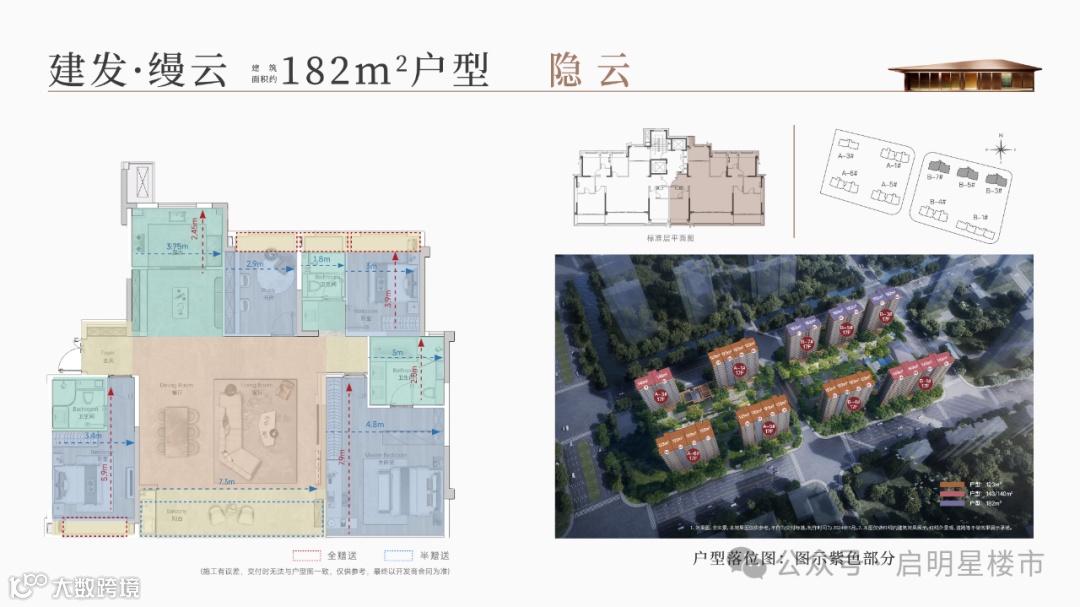Click building A-1# on the site map
The width and height of the screenshot is (1080, 607).
click(x=895, y=156)
